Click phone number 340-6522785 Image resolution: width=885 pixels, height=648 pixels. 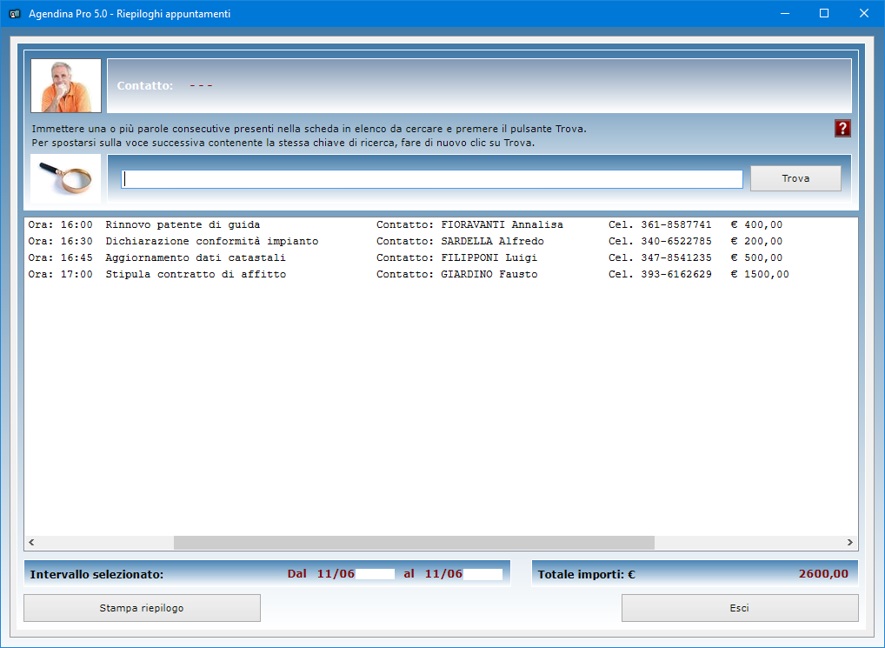676,241
